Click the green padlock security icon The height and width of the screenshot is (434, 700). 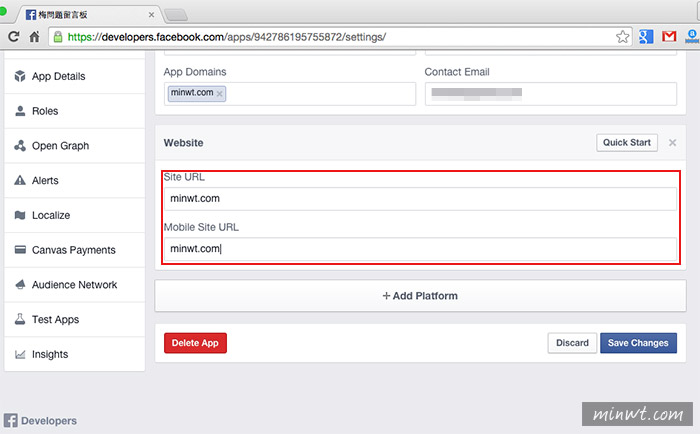pyautogui.click(x=58, y=37)
